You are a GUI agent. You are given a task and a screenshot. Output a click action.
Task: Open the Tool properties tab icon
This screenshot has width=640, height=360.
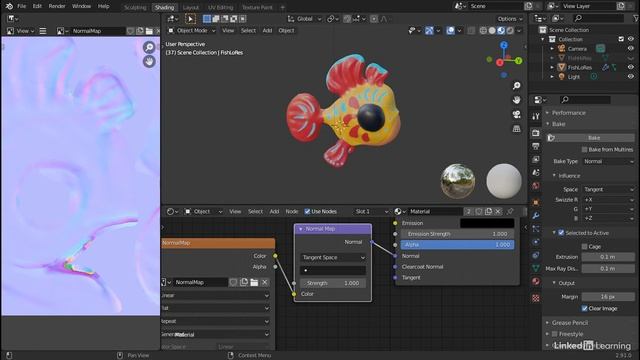(536, 117)
